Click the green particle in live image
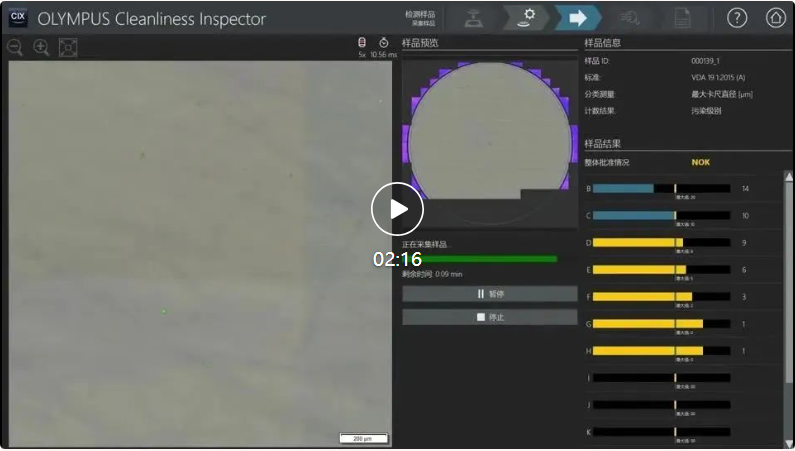 [x=164, y=311]
